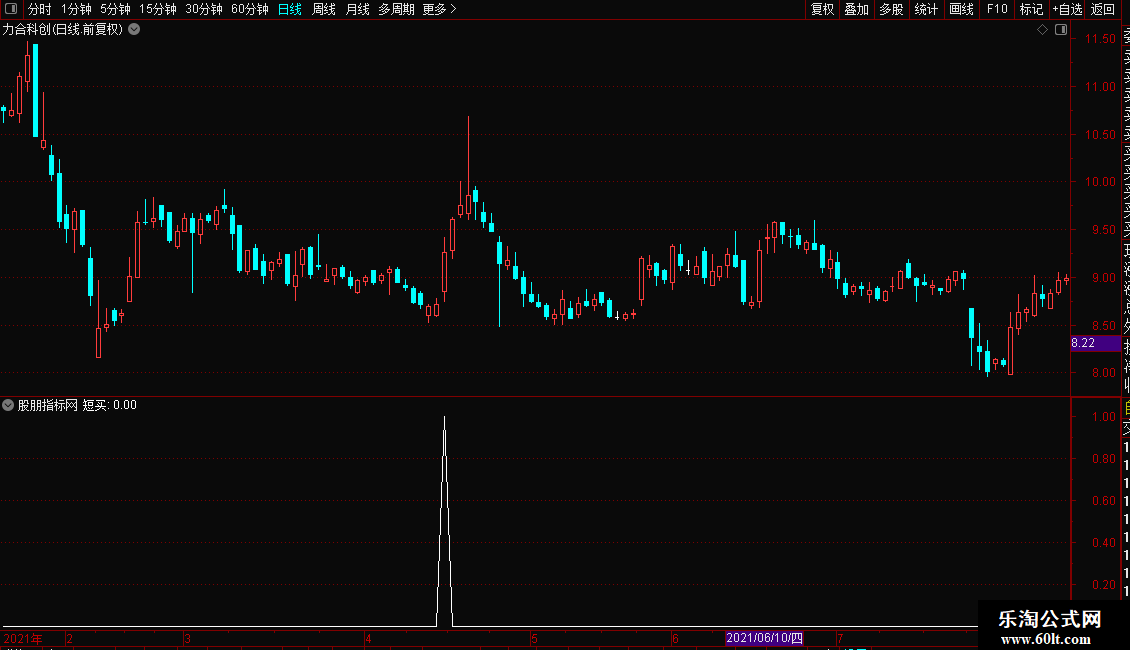This screenshot has height=650, width=1130.
Task: Expand the 更多 periods menu
Action: coord(440,9)
